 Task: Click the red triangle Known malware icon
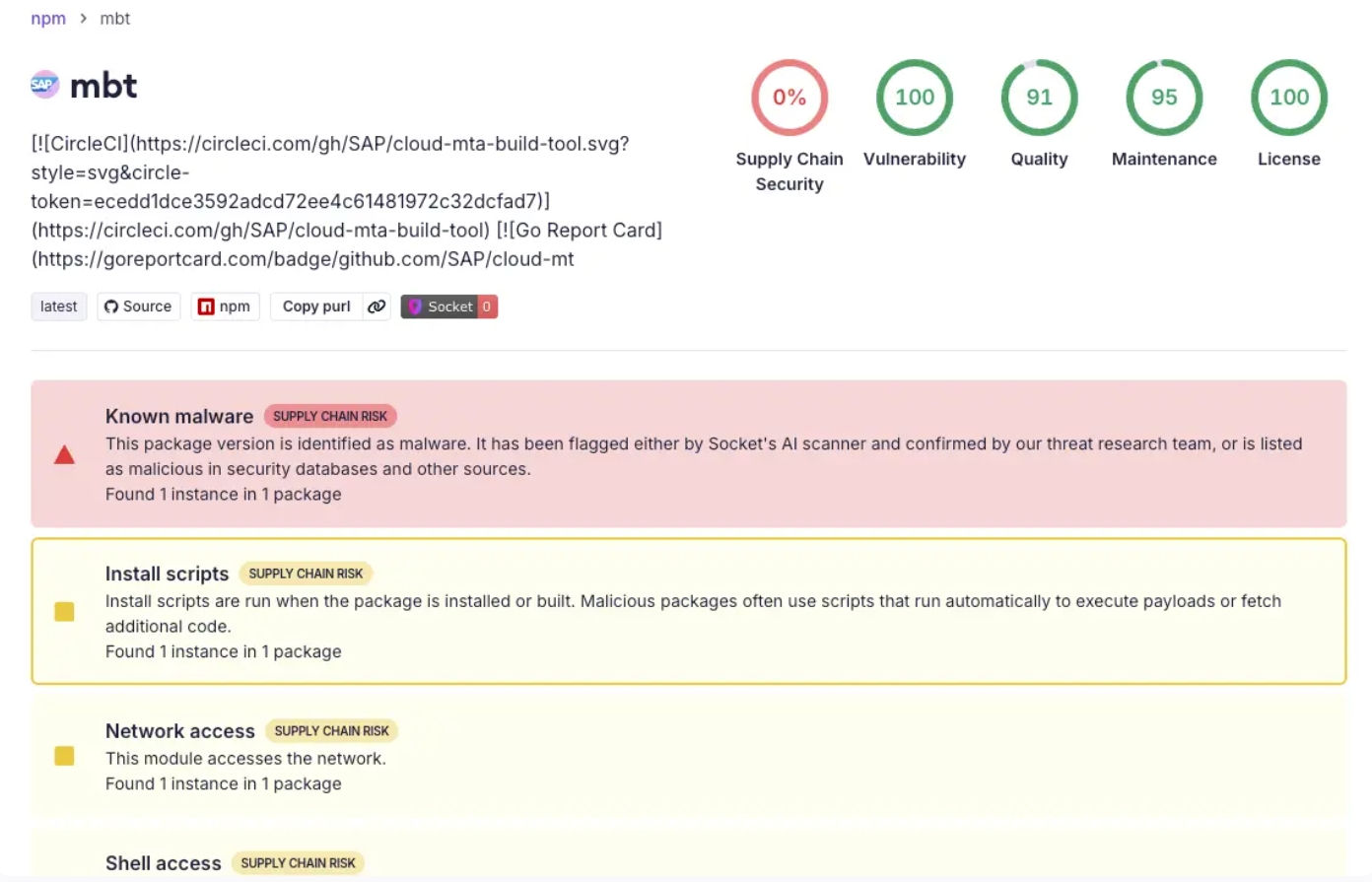[64, 454]
